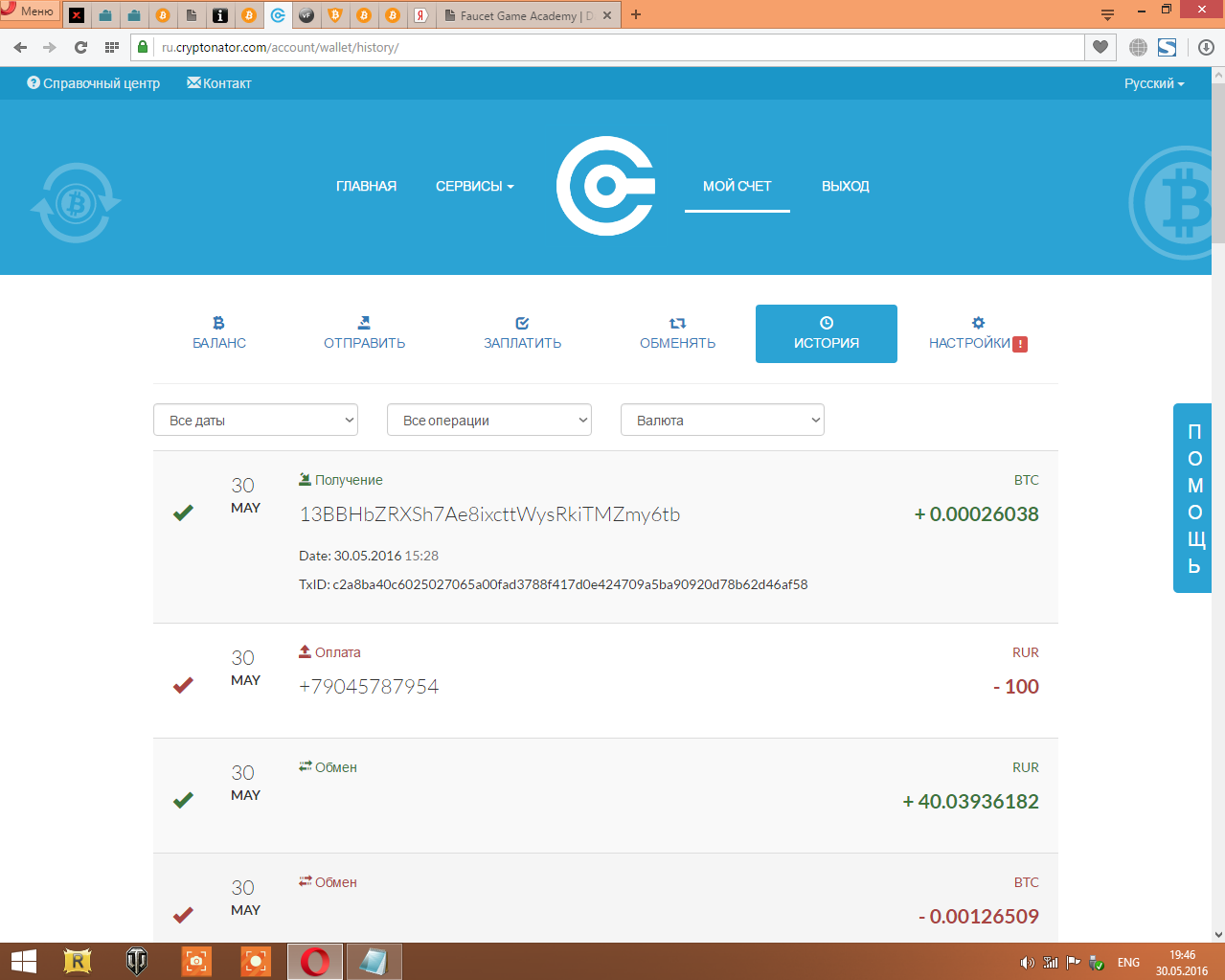Expand the Все операции operations filter
The image size is (1225, 980).
pos(489,421)
